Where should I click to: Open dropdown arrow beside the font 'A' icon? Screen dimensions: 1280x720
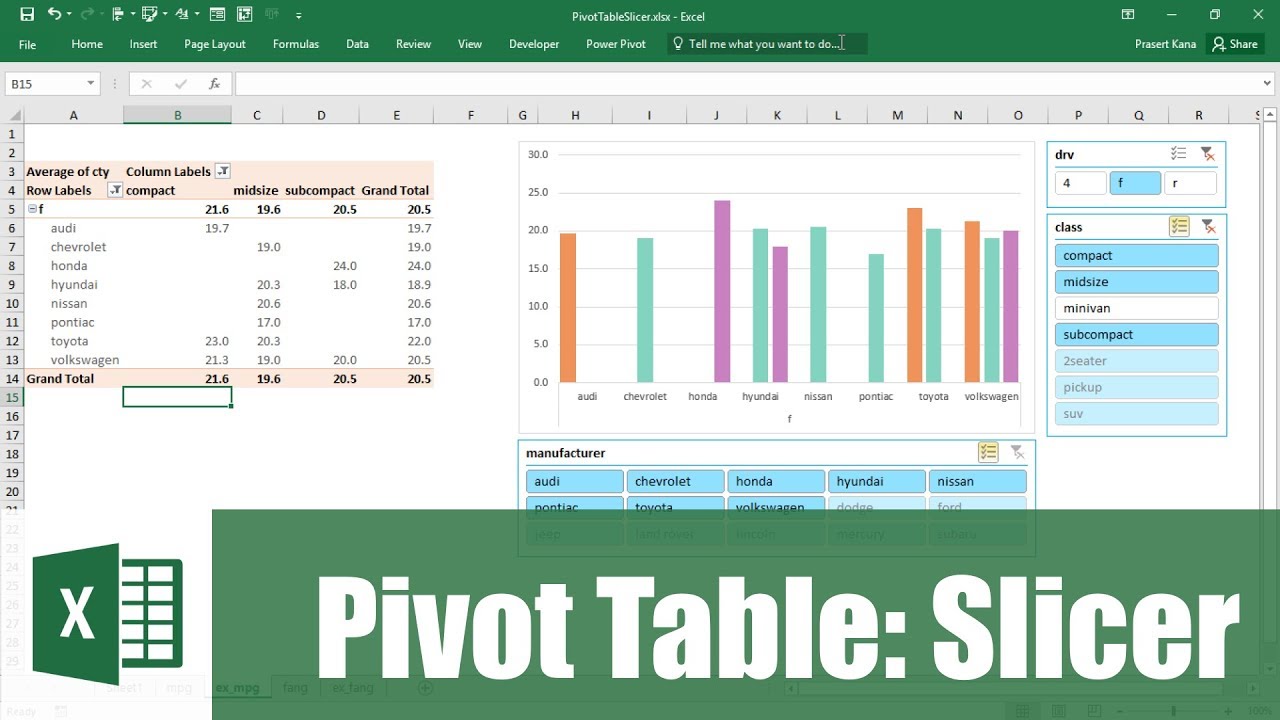(198, 15)
